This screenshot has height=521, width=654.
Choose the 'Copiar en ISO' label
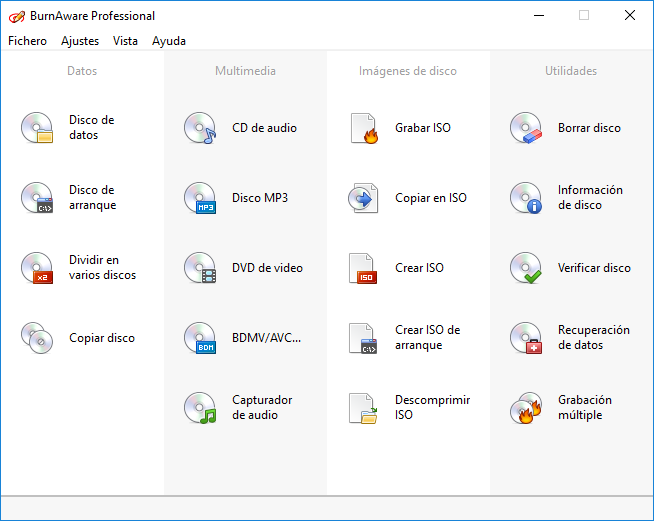(431, 198)
